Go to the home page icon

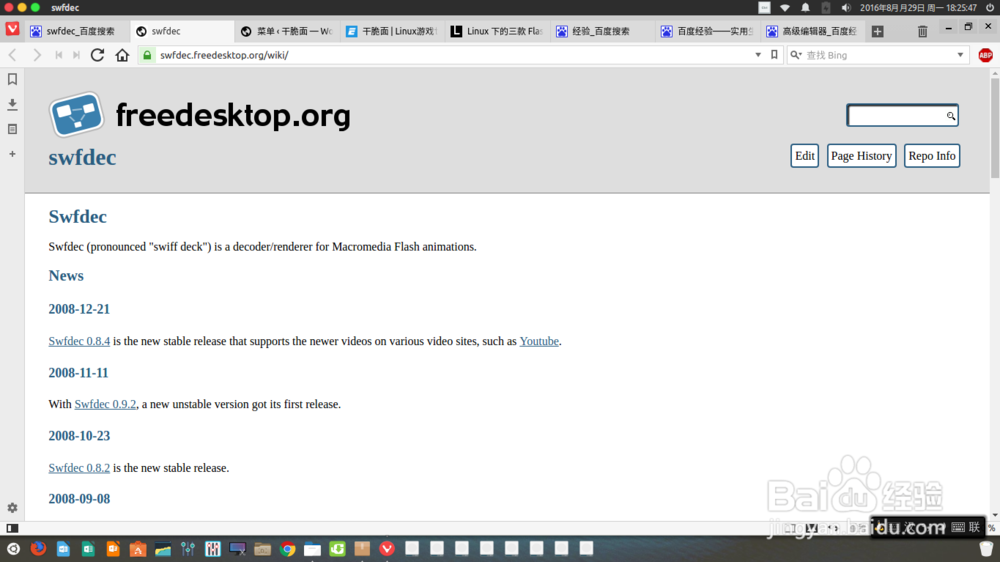coord(122,55)
